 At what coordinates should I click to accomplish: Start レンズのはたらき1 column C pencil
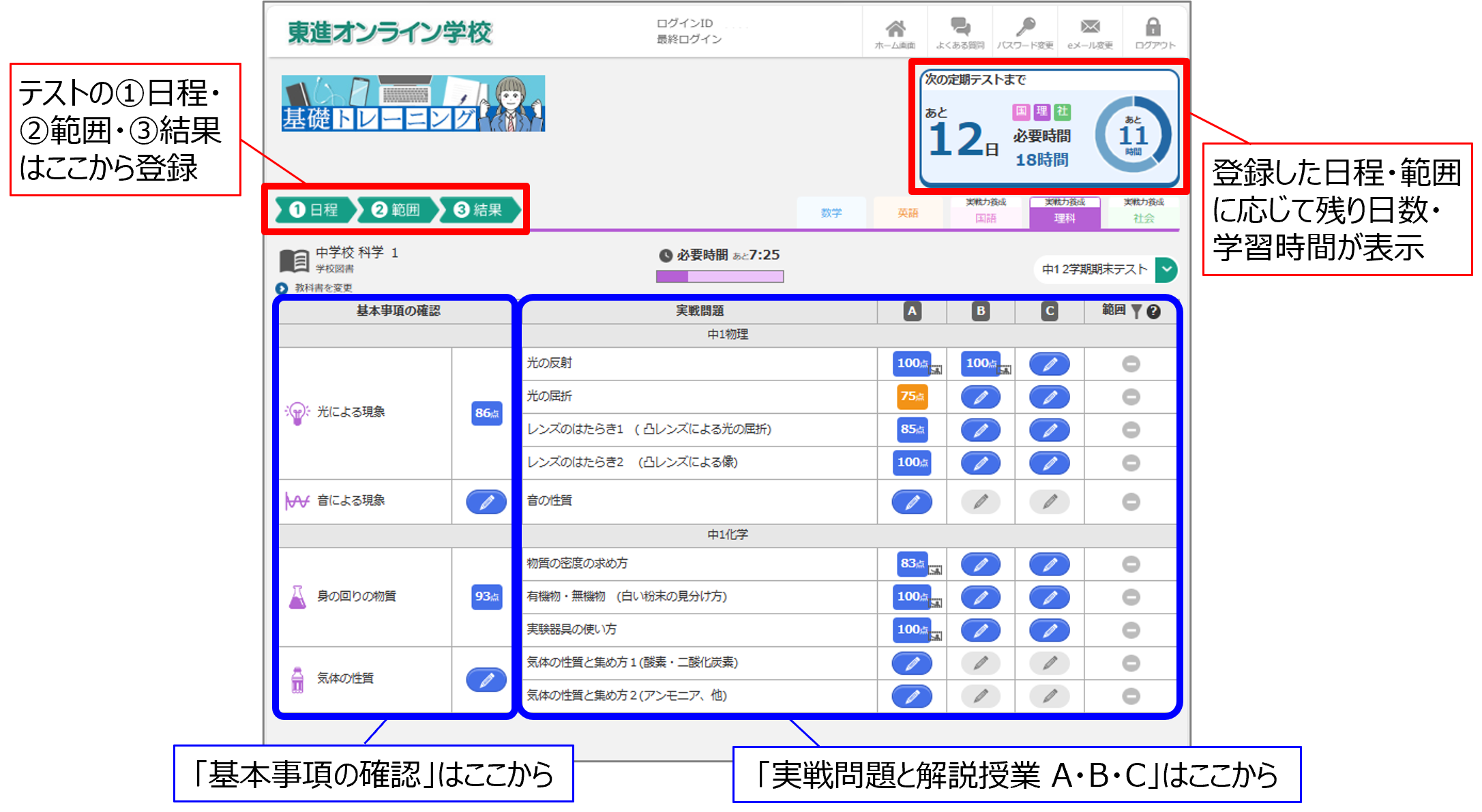(1049, 430)
